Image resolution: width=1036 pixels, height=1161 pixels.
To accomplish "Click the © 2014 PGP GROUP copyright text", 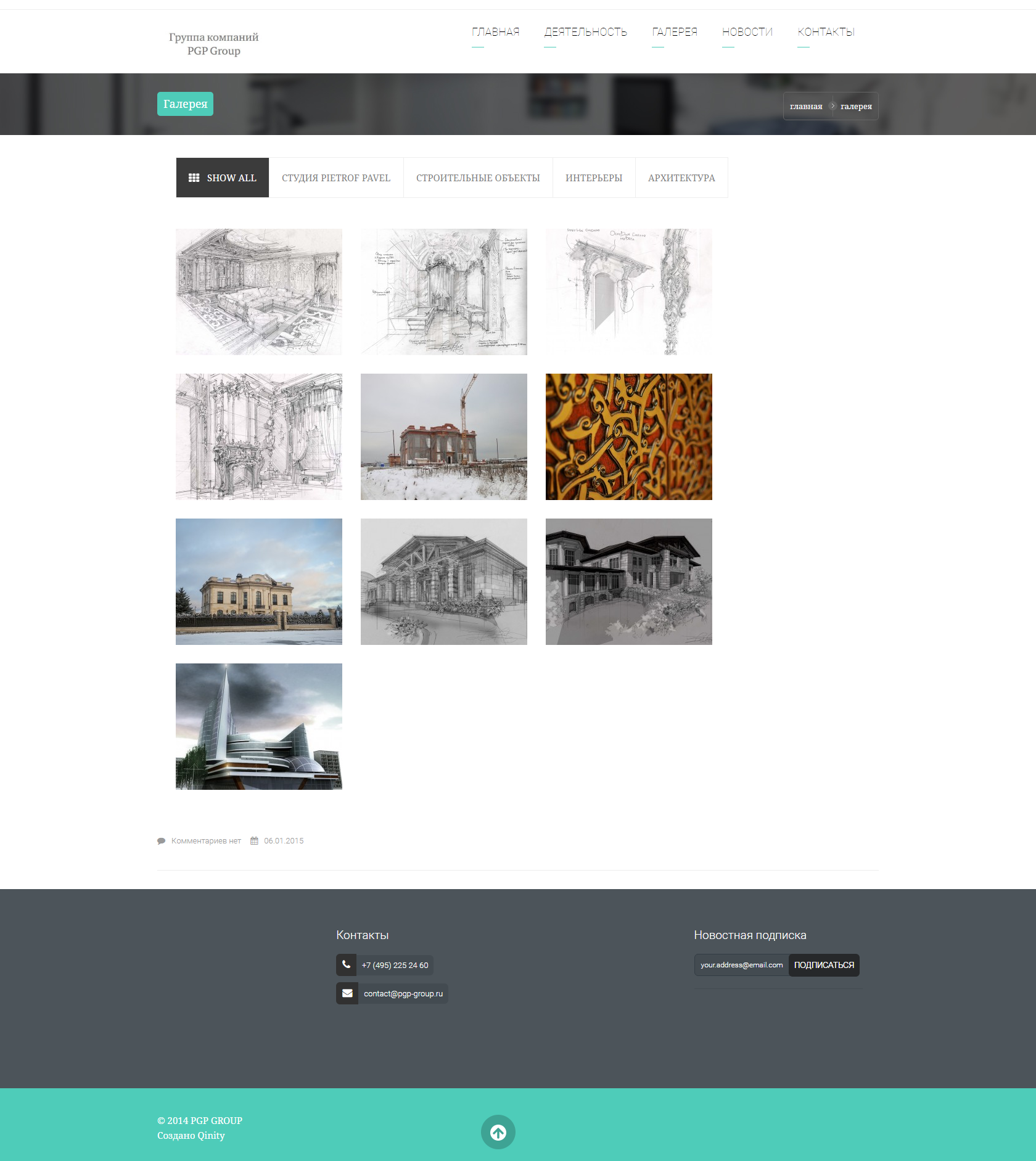I will click(200, 1121).
